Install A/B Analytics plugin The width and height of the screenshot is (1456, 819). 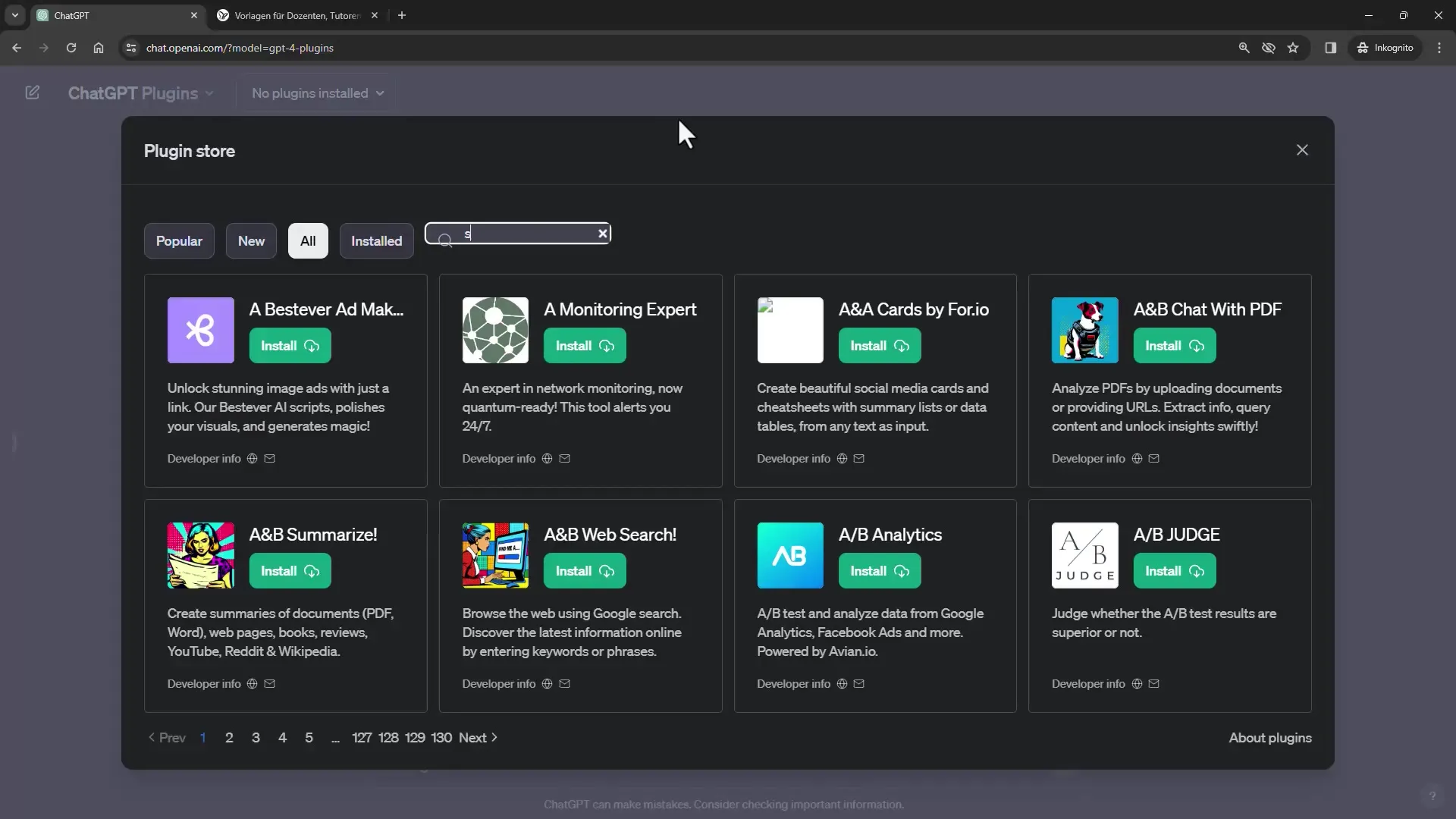click(x=880, y=571)
